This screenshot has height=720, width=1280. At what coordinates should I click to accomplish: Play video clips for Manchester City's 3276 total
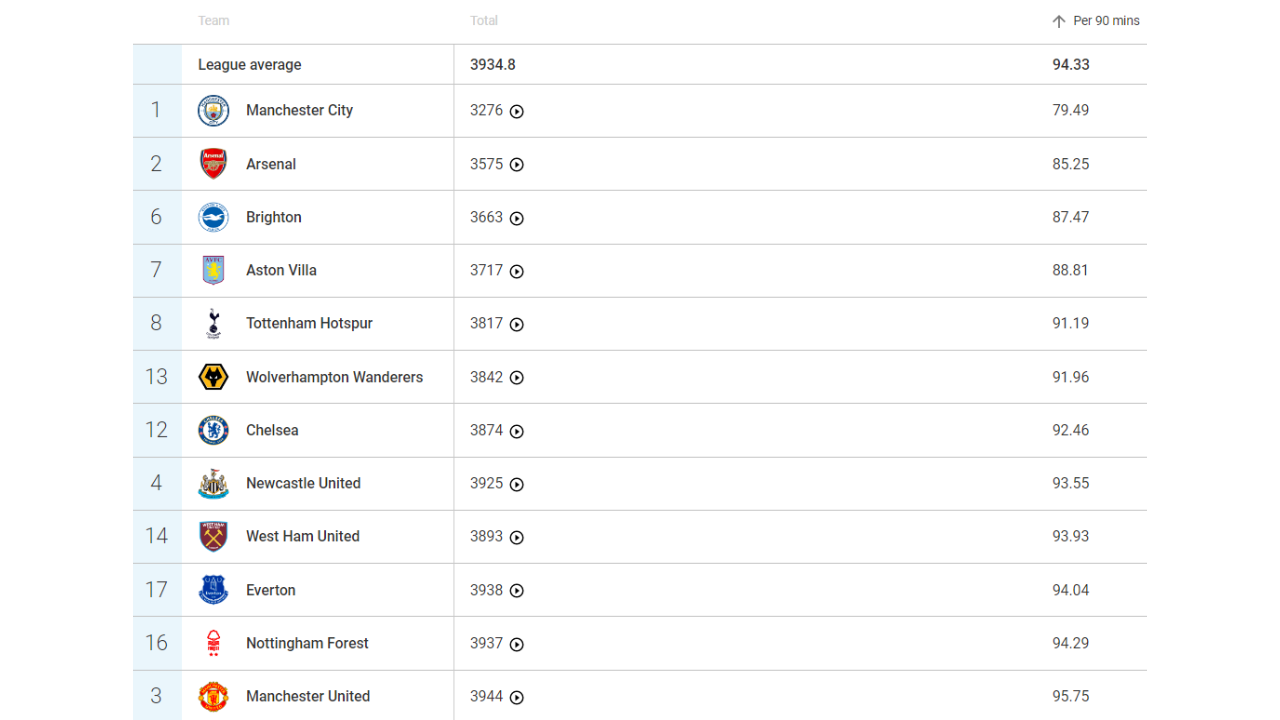[517, 112]
